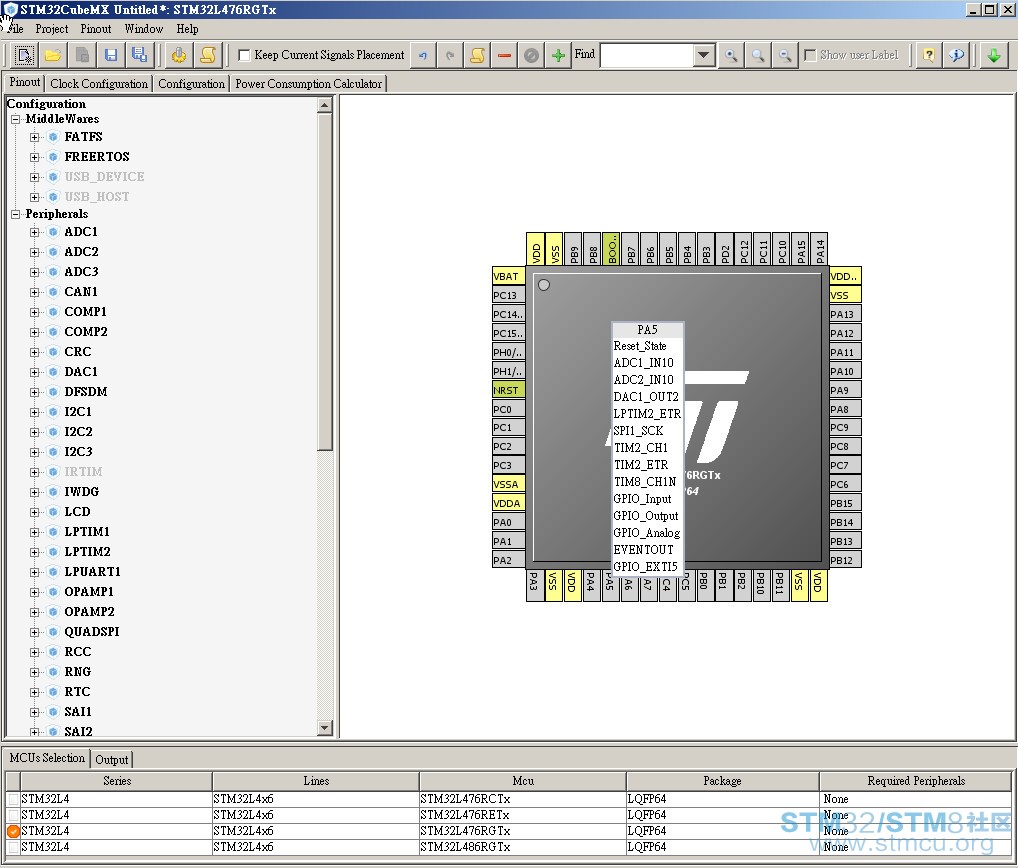Click the middle zoom magnifier icon in toolbar

(x=758, y=55)
